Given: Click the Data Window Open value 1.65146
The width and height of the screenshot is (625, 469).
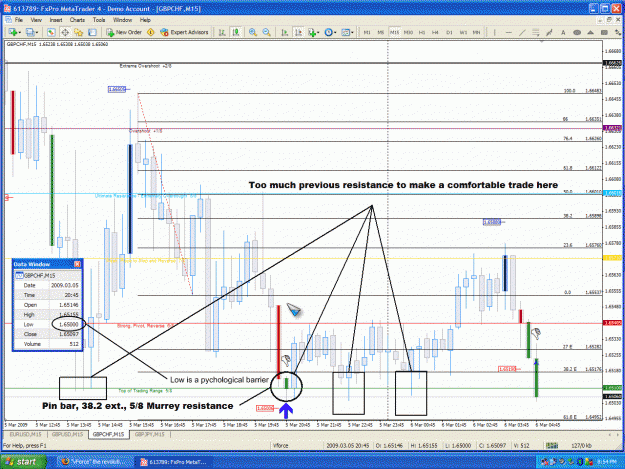Looking at the screenshot, I should click(x=69, y=305).
